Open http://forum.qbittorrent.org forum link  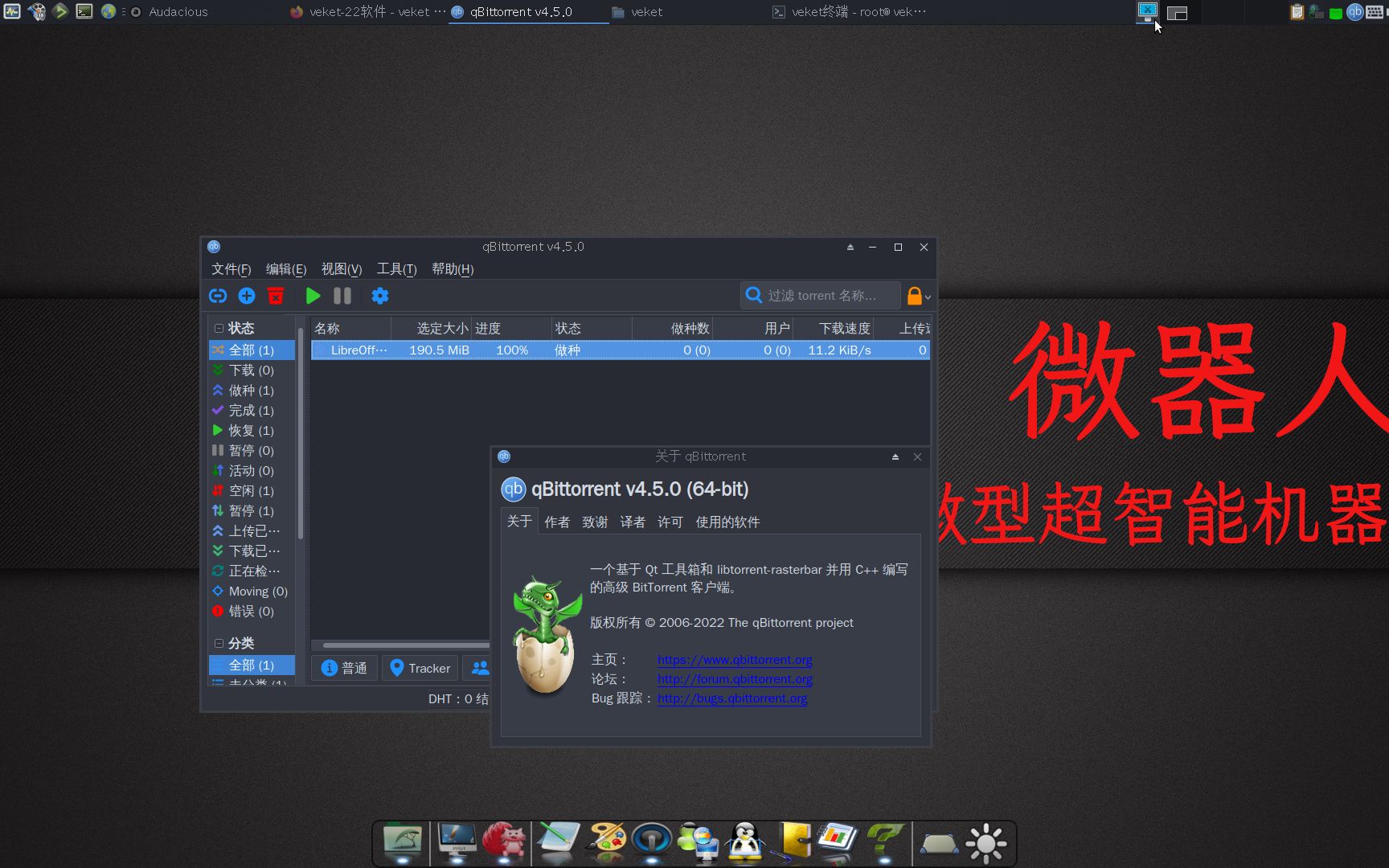point(735,679)
